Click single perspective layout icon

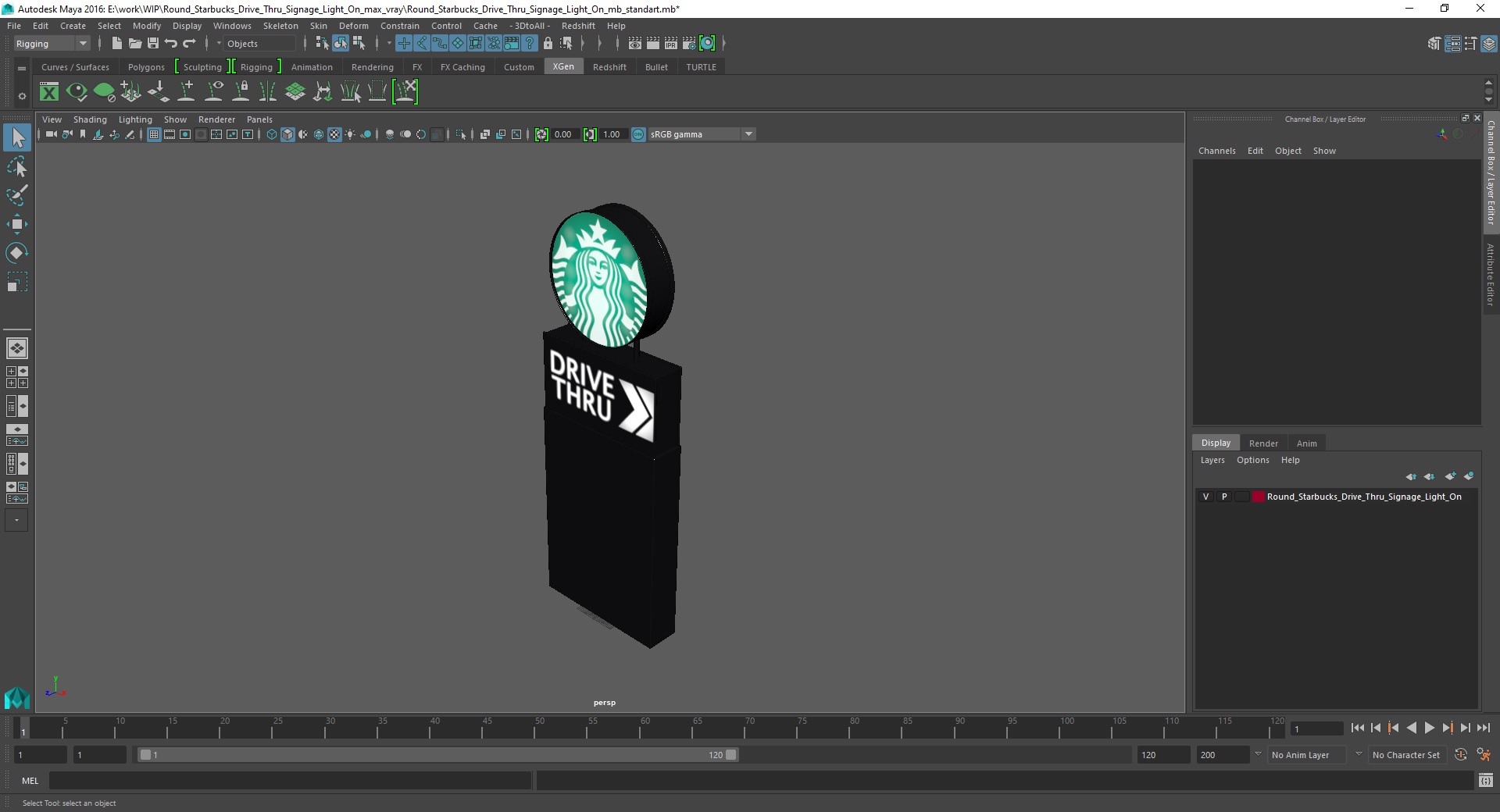[16, 348]
